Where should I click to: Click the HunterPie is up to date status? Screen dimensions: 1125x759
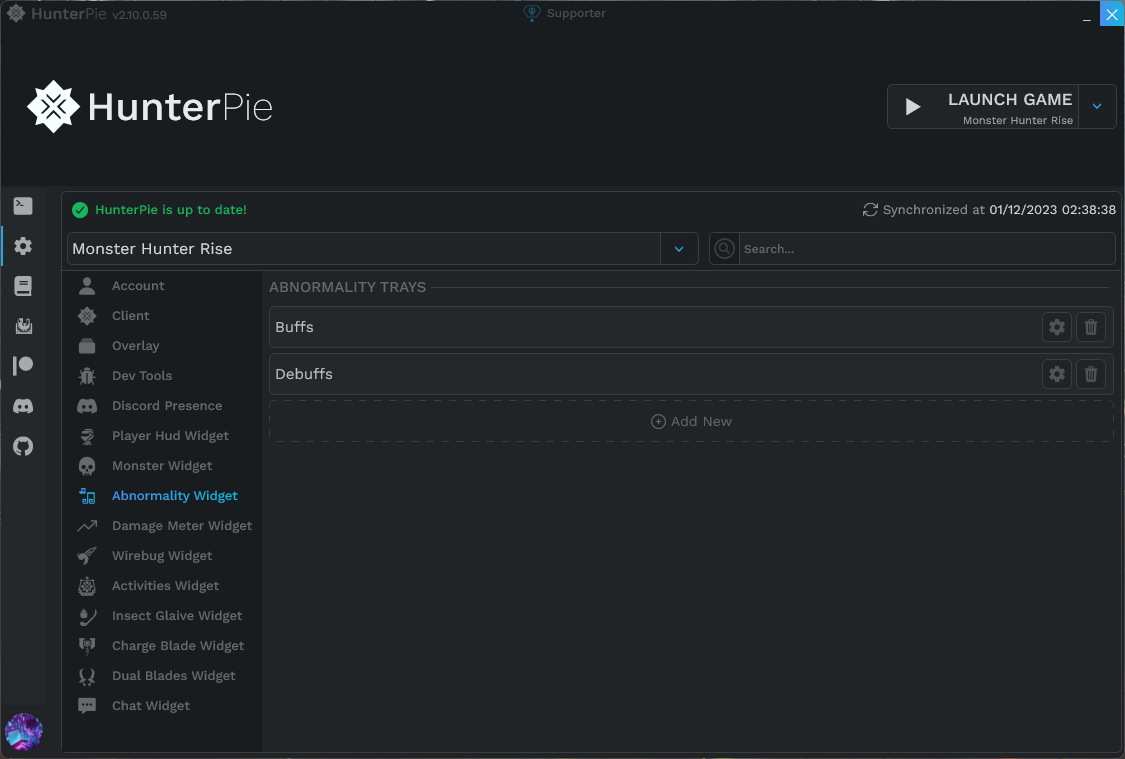point(171,209)
